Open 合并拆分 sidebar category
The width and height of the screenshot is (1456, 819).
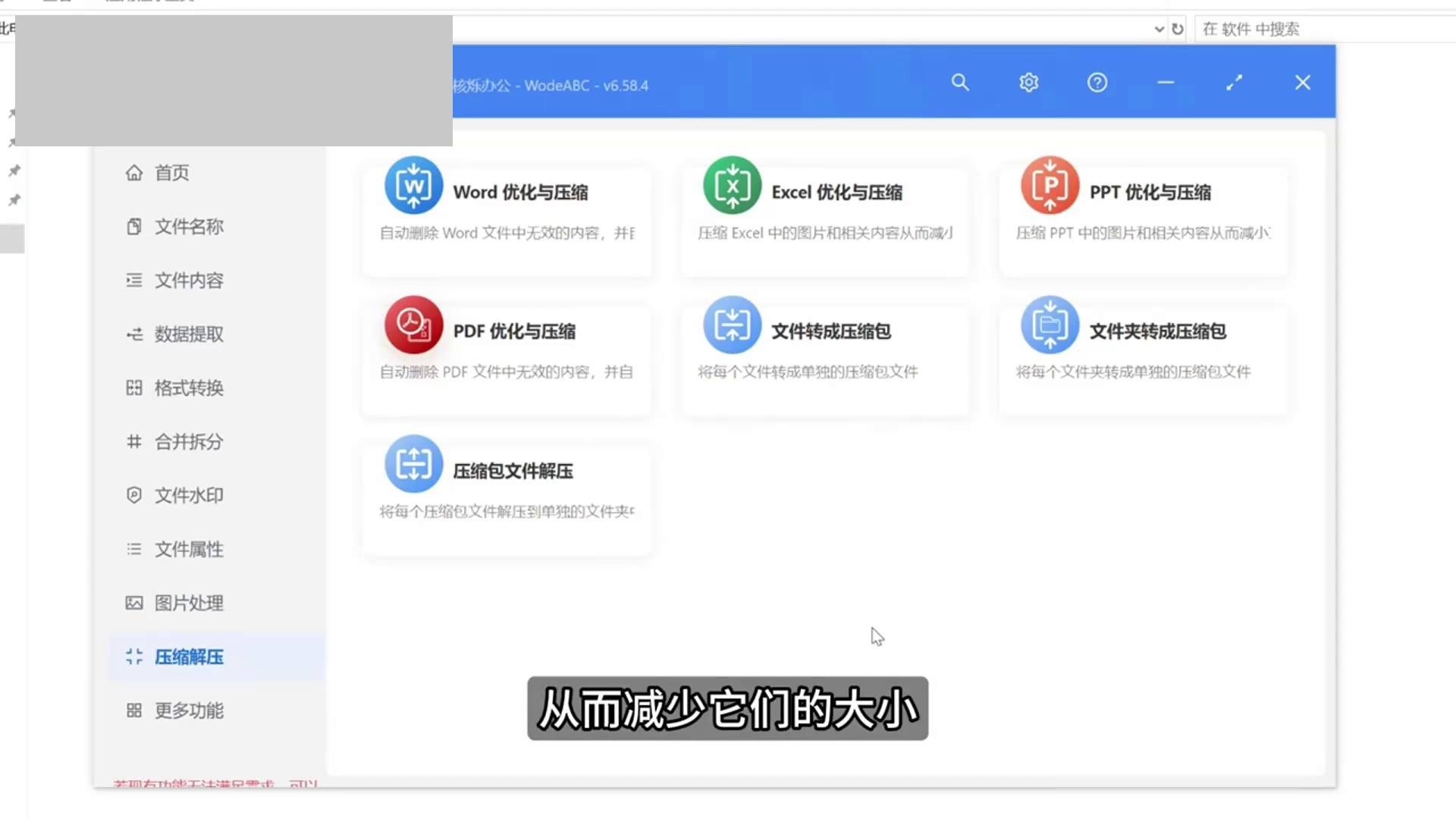click(188, 442)
